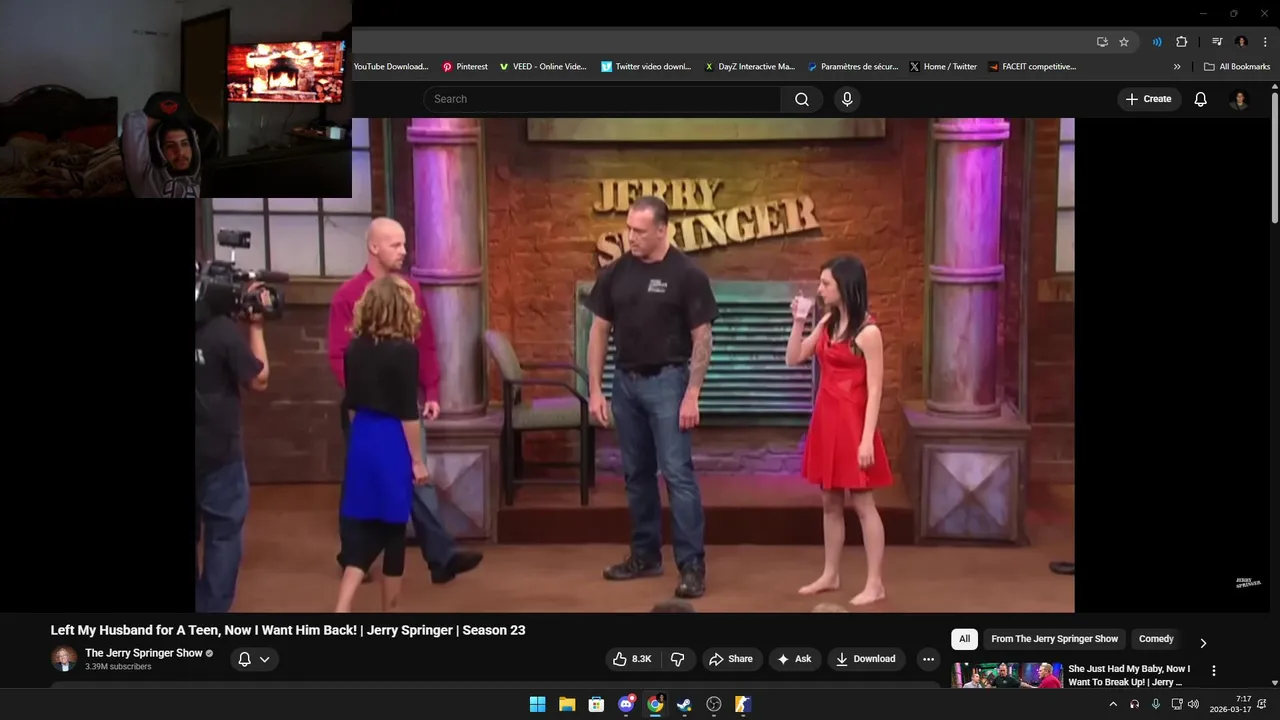This screenshot has height=720, width=1280.
Task: Select the 'All' filter chip
Action: pyautogui.click(x=964, y=639)
